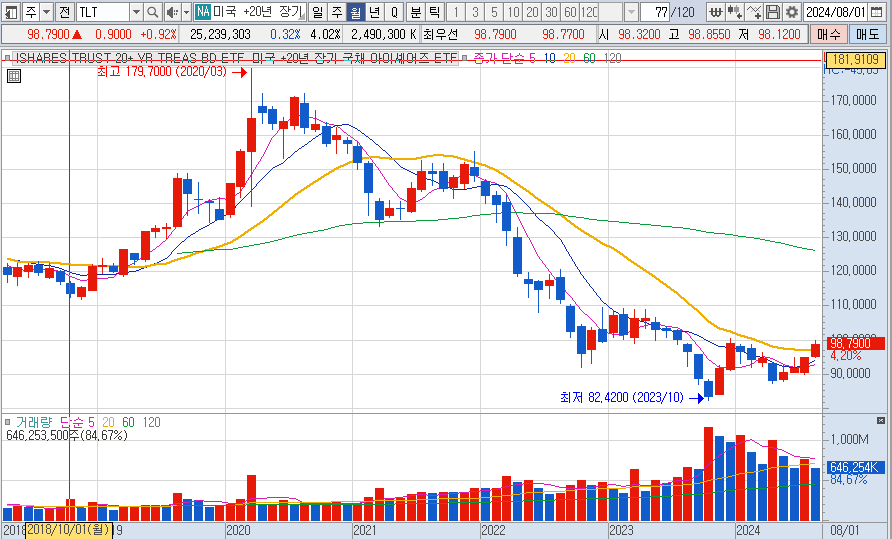Select the Q quarterly period button
Viewport: 892px width, 539px height.
394,12
